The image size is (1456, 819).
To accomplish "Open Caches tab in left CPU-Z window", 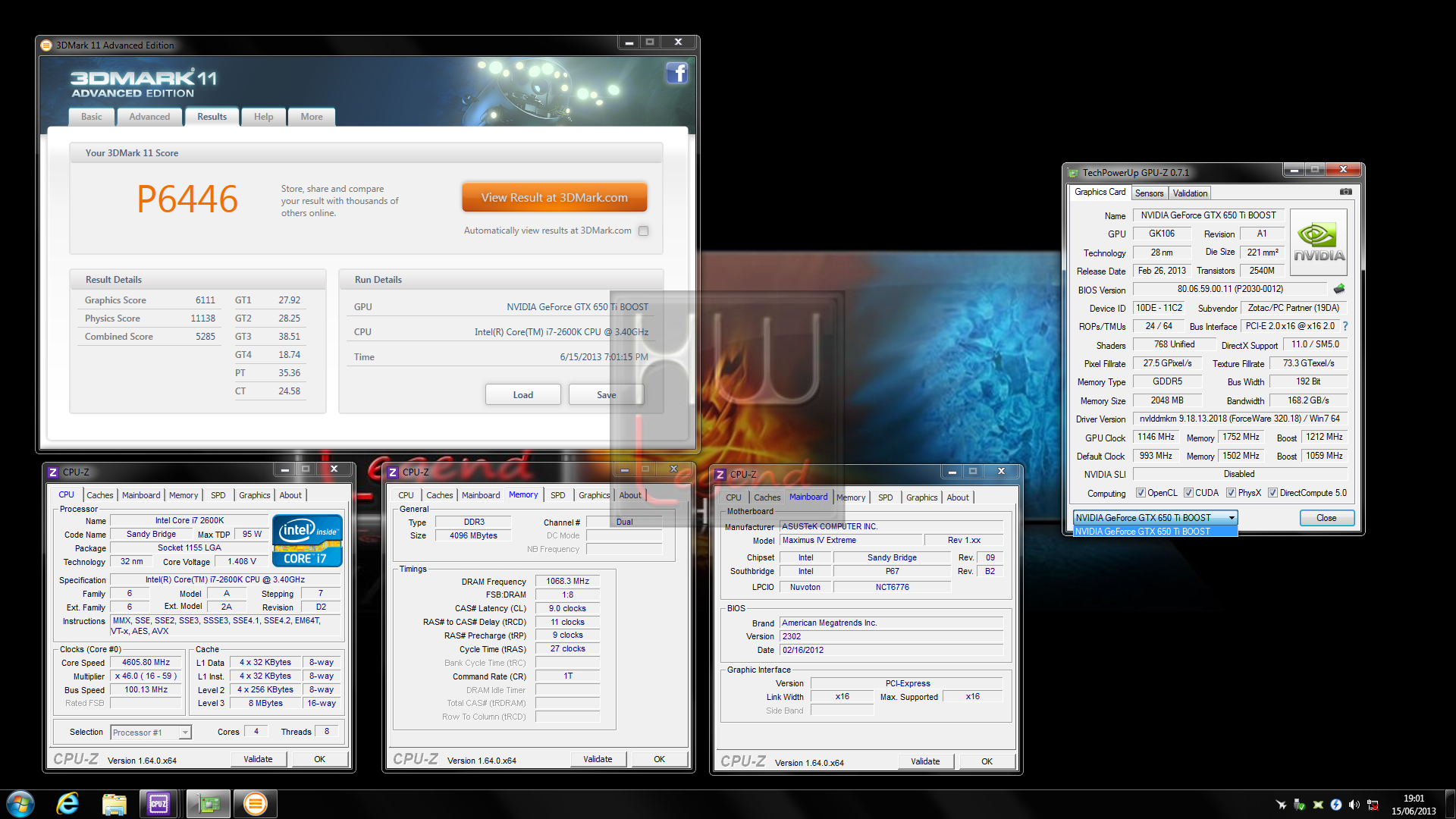I will [x=99, y=495].
